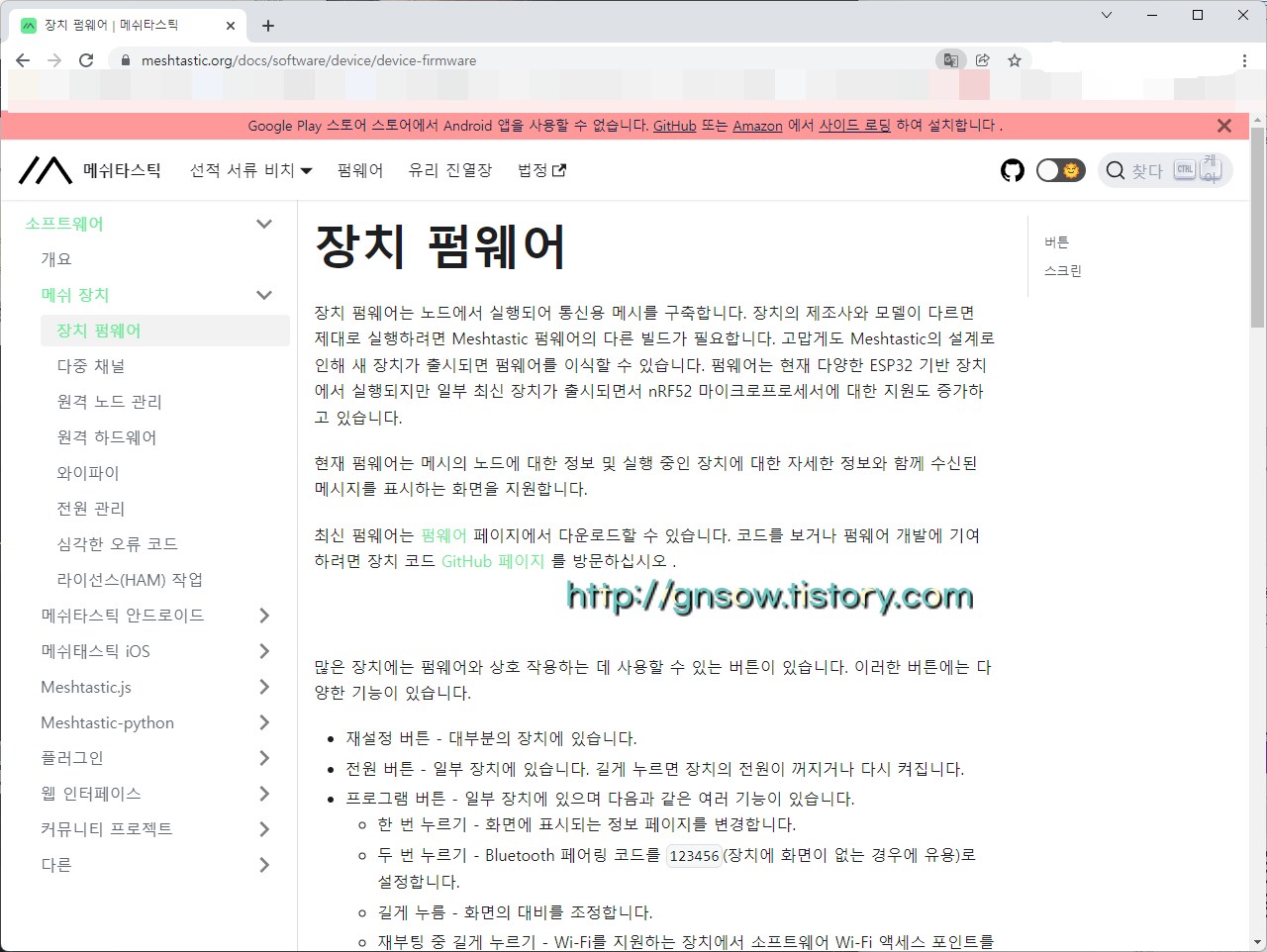Click the 소프트웨어 sidebar label
This screenshot has height=952, width=1267.
click(x=64, y=224)
